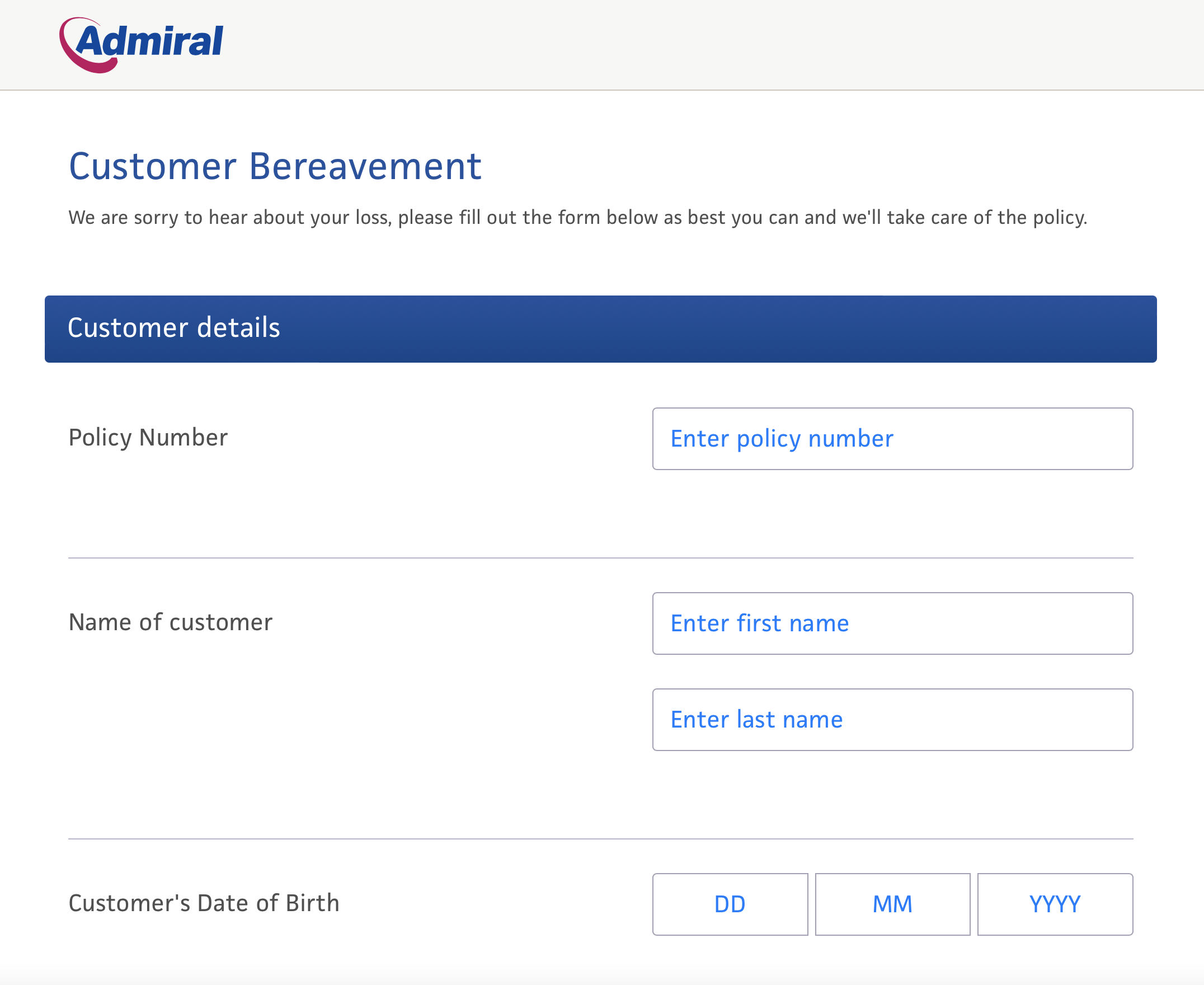Click the Admiral logo
The height and width of the screenshot is (985, 1204).
pos(141,45)
